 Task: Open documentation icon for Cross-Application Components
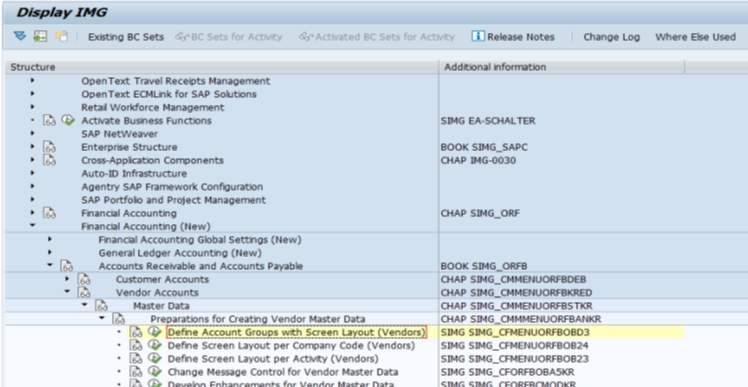[50, 160]
